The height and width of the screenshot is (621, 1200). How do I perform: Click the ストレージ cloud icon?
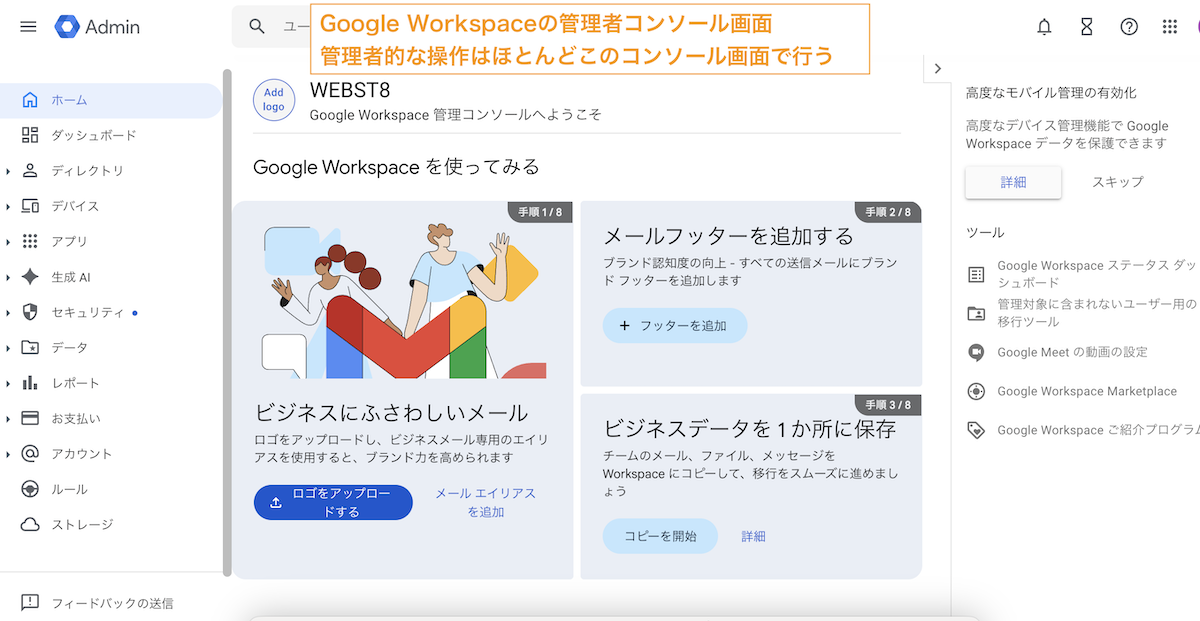[x=30, y=524]
